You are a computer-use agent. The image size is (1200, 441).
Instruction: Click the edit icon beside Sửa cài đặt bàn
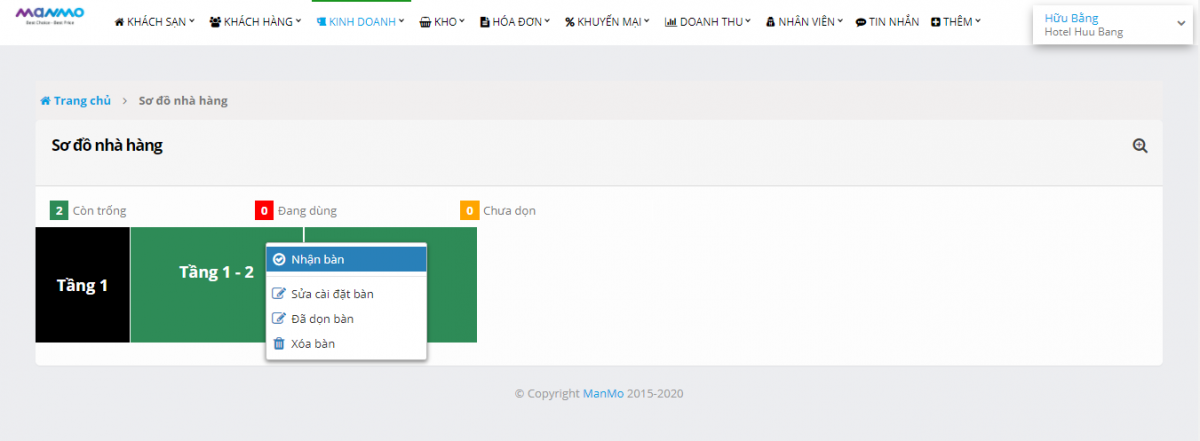tap(279, 294)
